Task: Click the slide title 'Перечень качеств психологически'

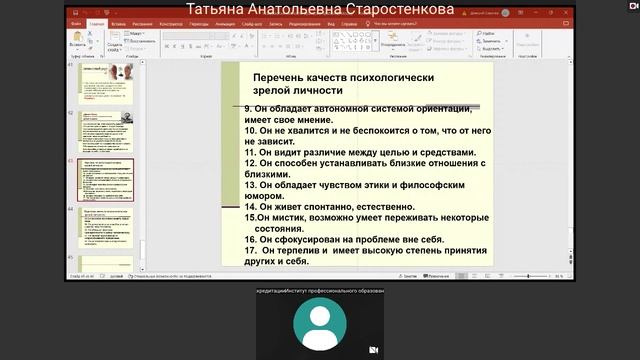Action: click(344, 78)
